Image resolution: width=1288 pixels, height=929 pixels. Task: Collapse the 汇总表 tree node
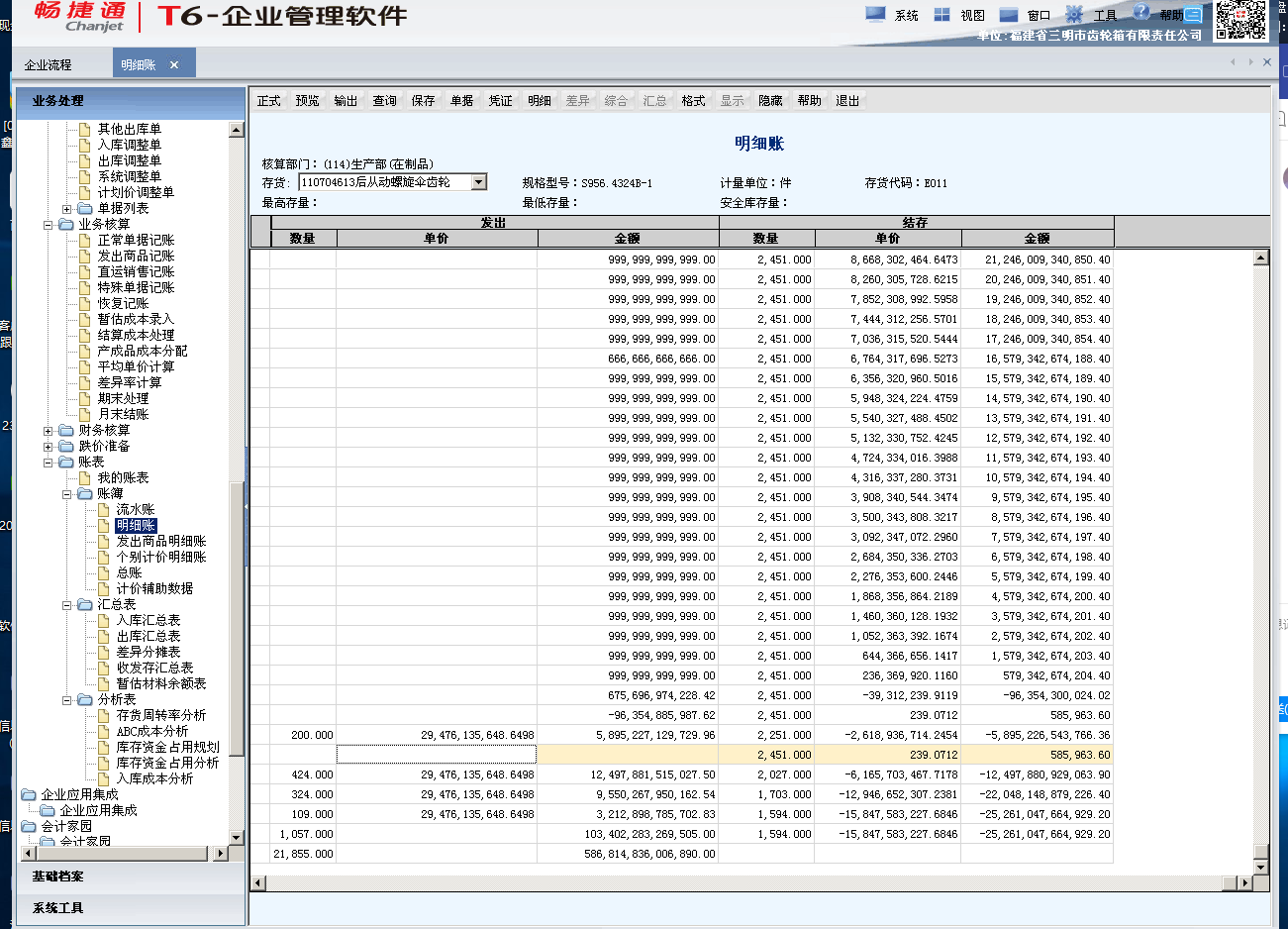point(66,605)
